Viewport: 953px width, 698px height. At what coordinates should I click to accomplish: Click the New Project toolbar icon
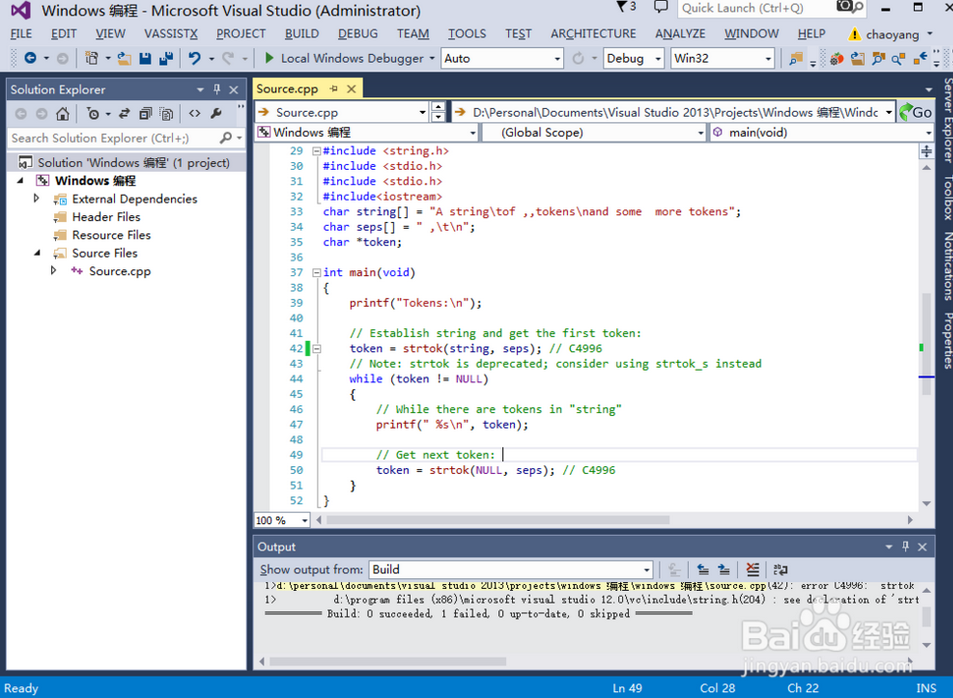pos(91,58)
